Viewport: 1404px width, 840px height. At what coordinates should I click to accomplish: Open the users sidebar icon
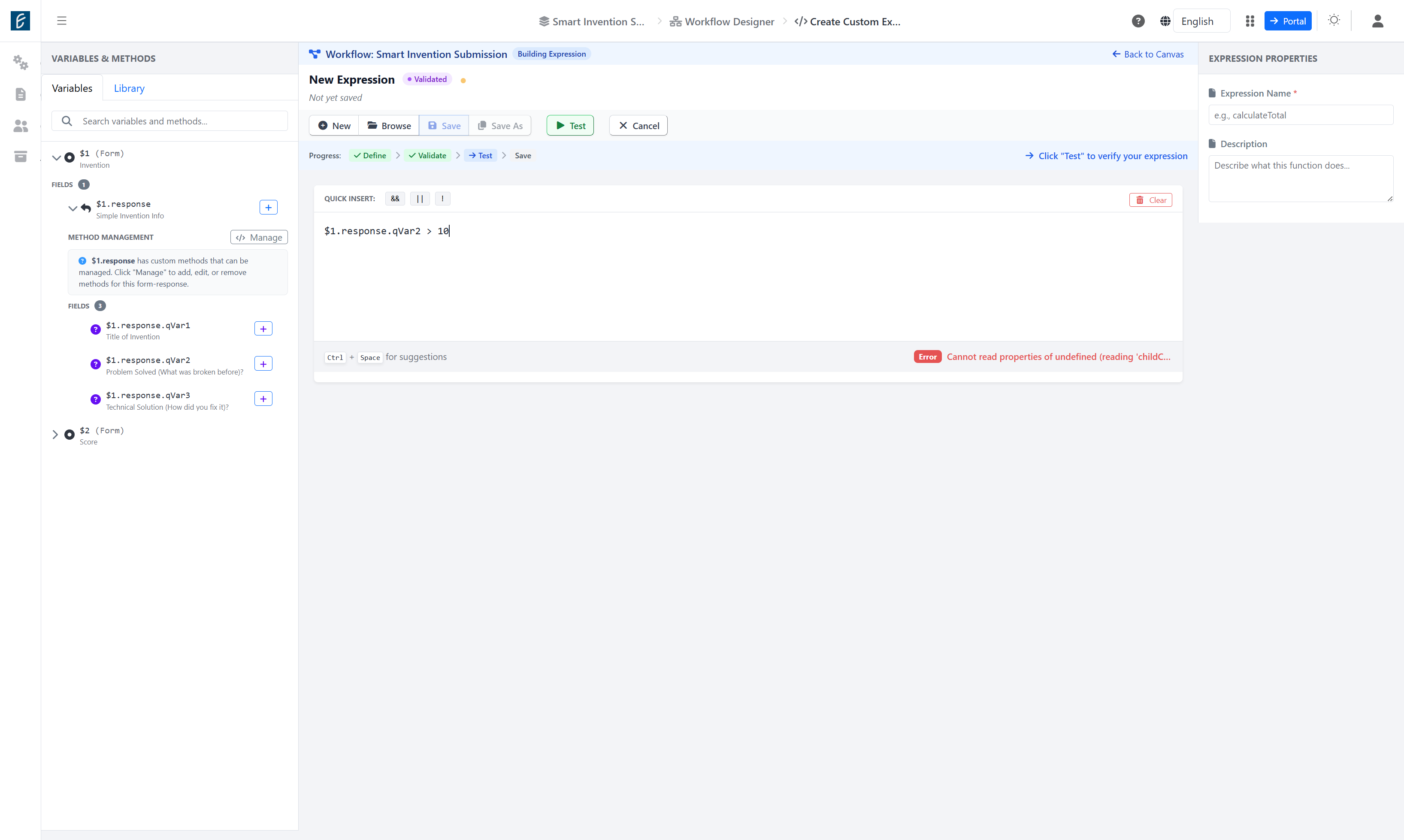coord(20,126)
